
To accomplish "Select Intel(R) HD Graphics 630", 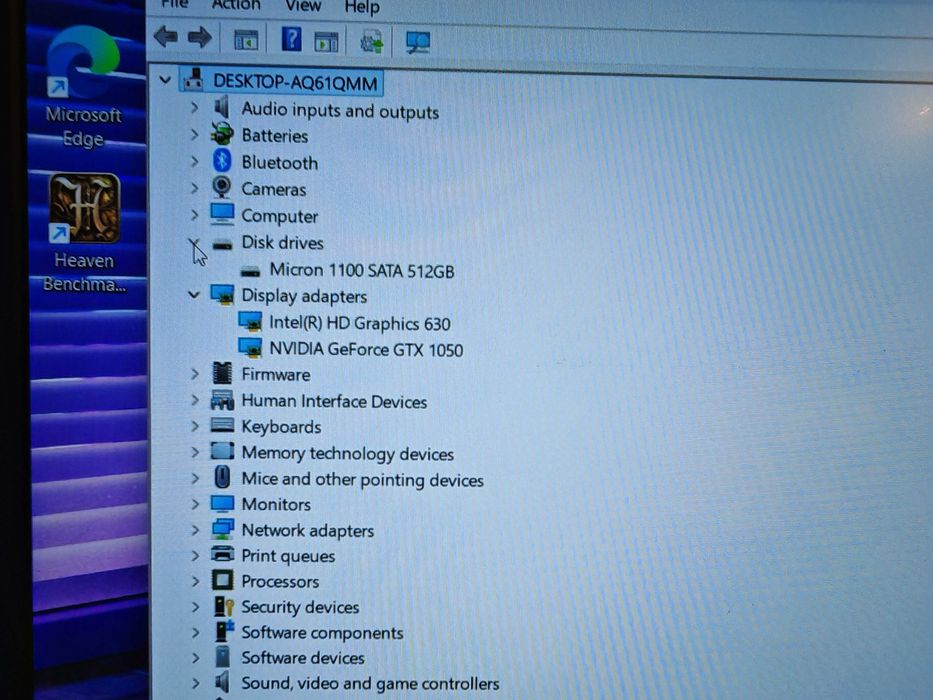I will pos(360,323).
